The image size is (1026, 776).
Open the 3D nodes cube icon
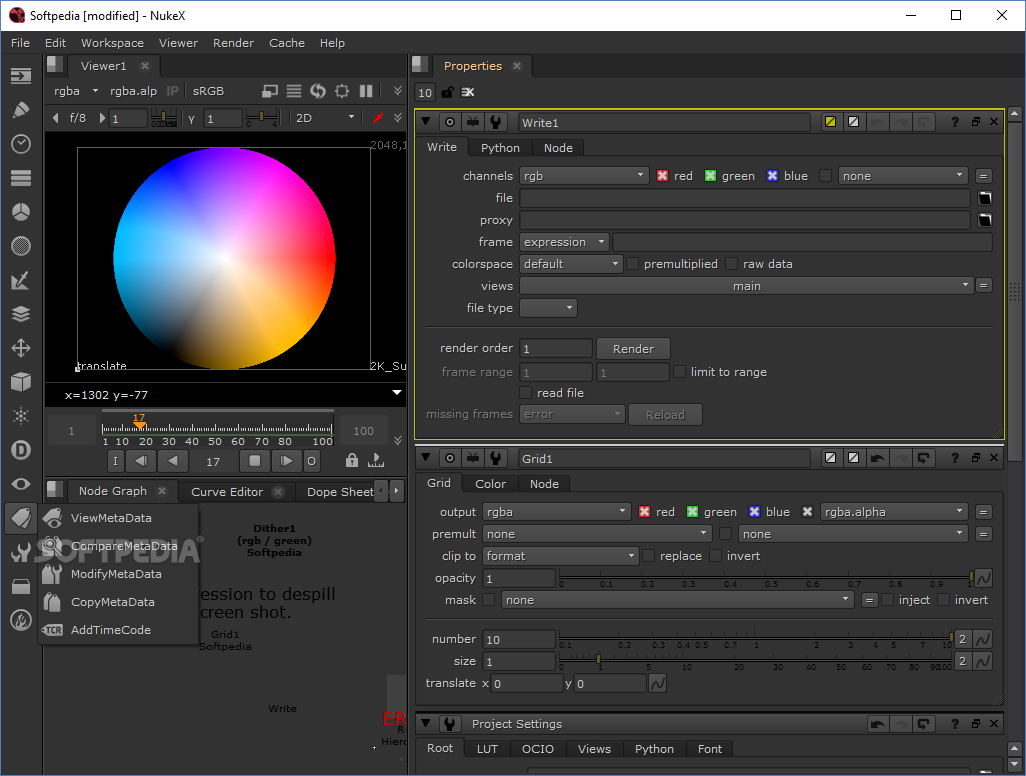point(21,381)
